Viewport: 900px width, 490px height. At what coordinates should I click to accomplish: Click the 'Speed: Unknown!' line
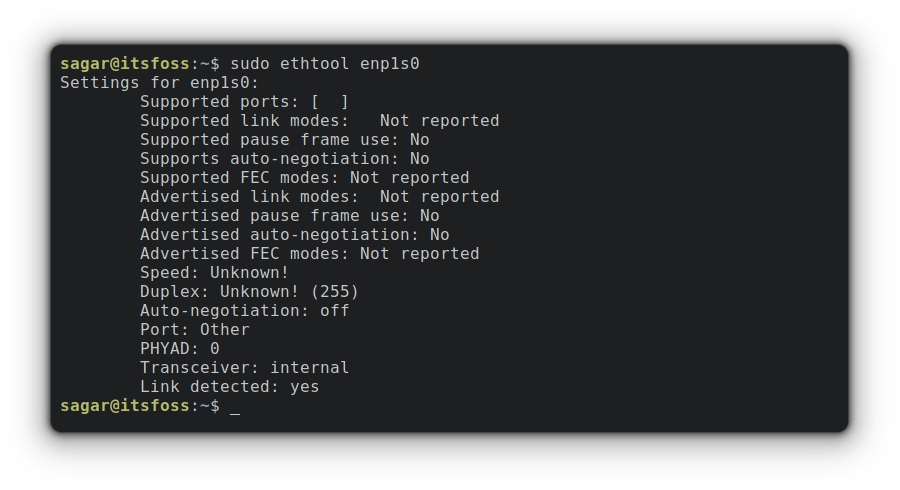[214, 273]
